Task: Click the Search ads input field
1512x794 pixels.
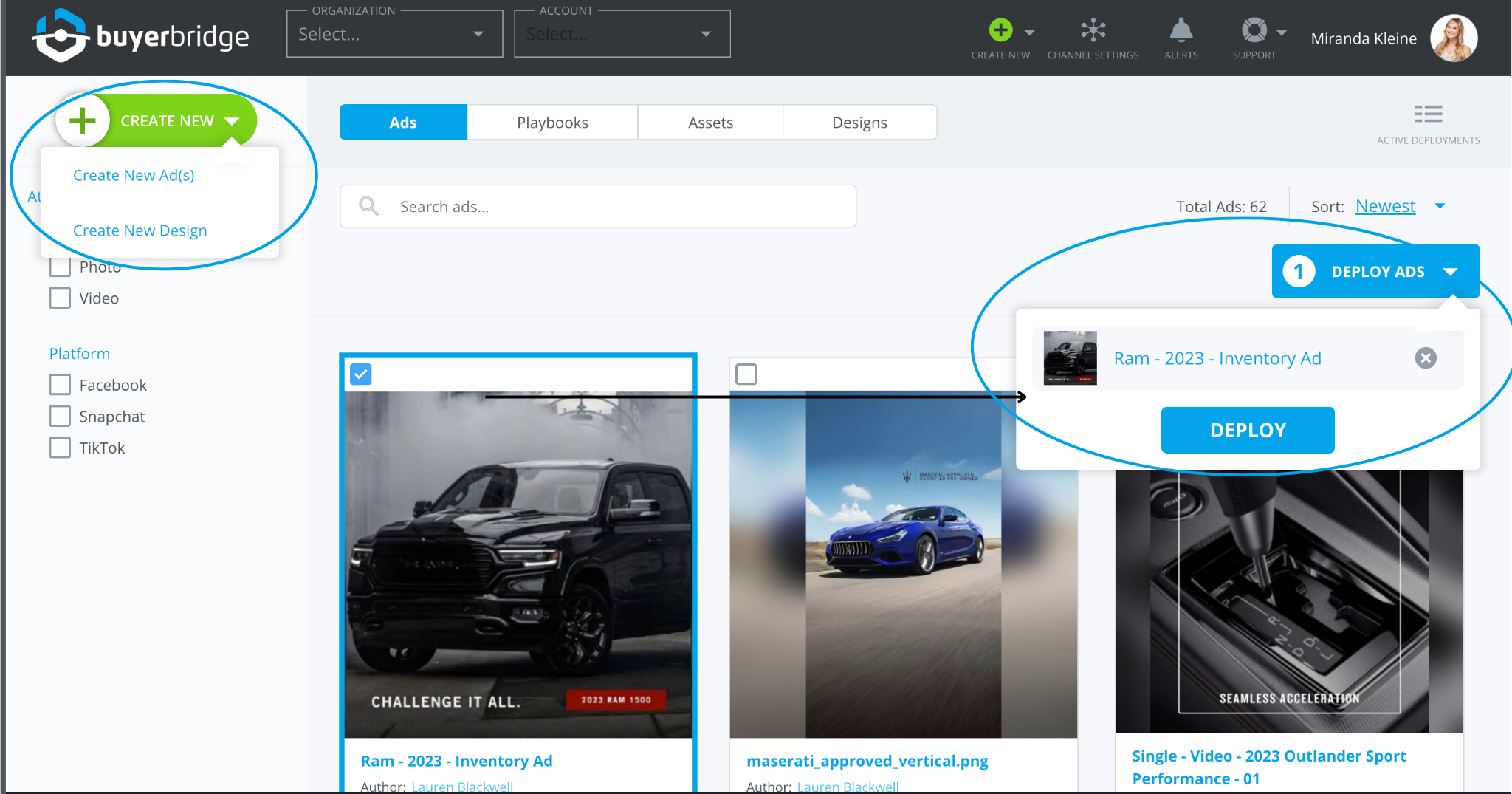Action: pyautogui.click(x=598, y=206)
